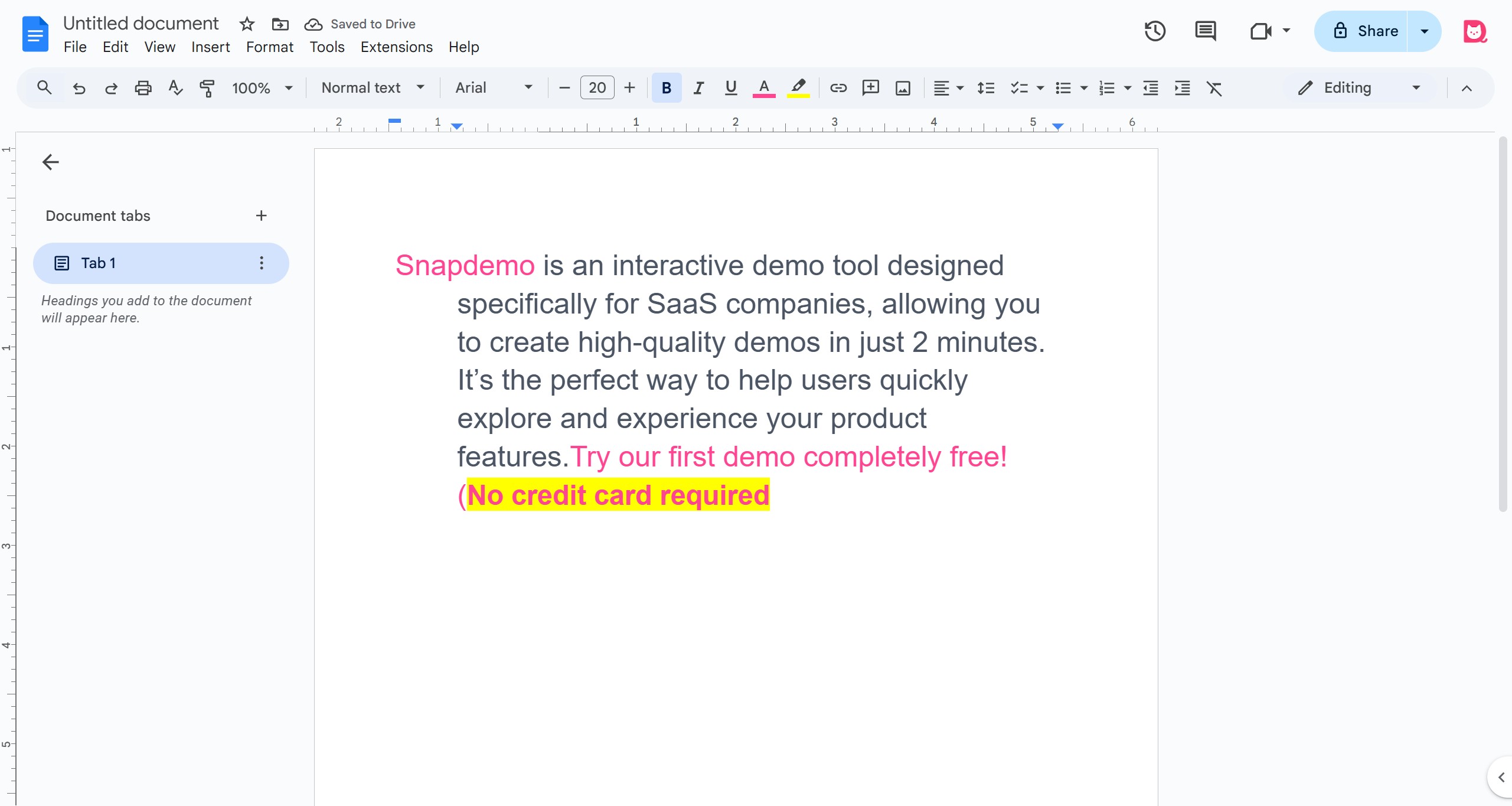Star the Untitled document

pyautogui.click(x=247, y=24)
